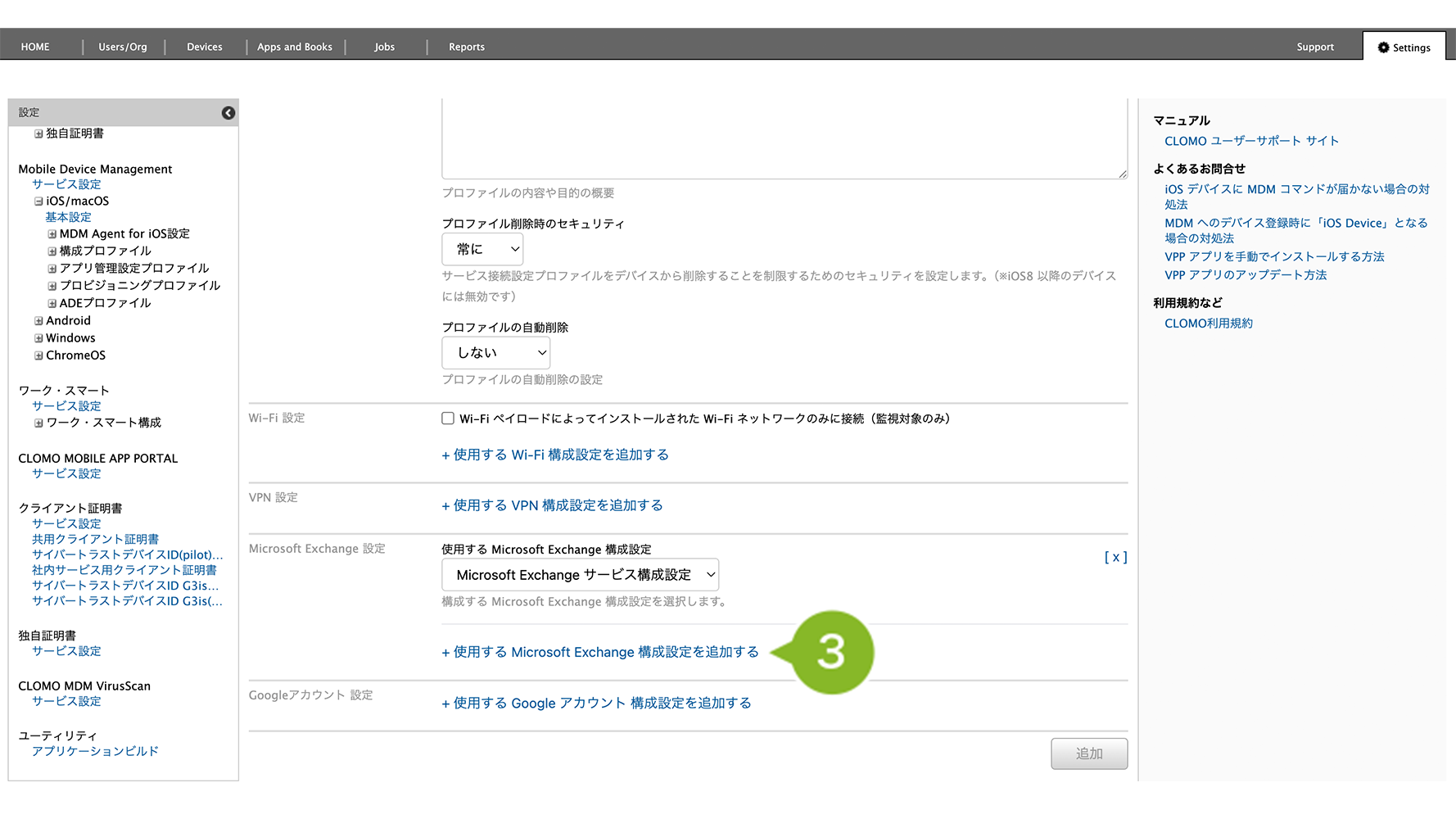
Task: Expand the ワーク・スマート構成 node
Action: (38, 423)
